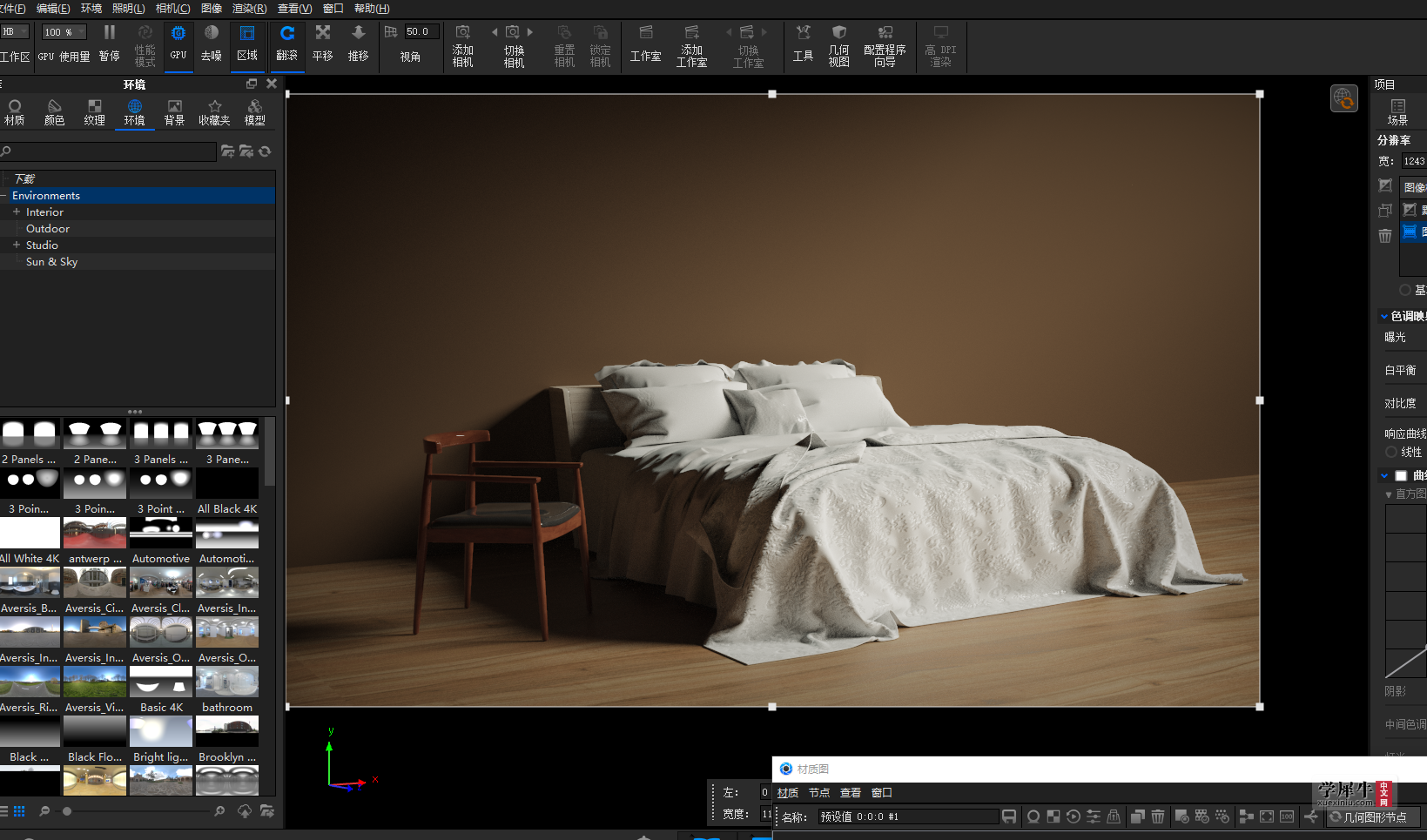
Task: Open the 场景 scene tab in project panel
Action: point(1397,112)
